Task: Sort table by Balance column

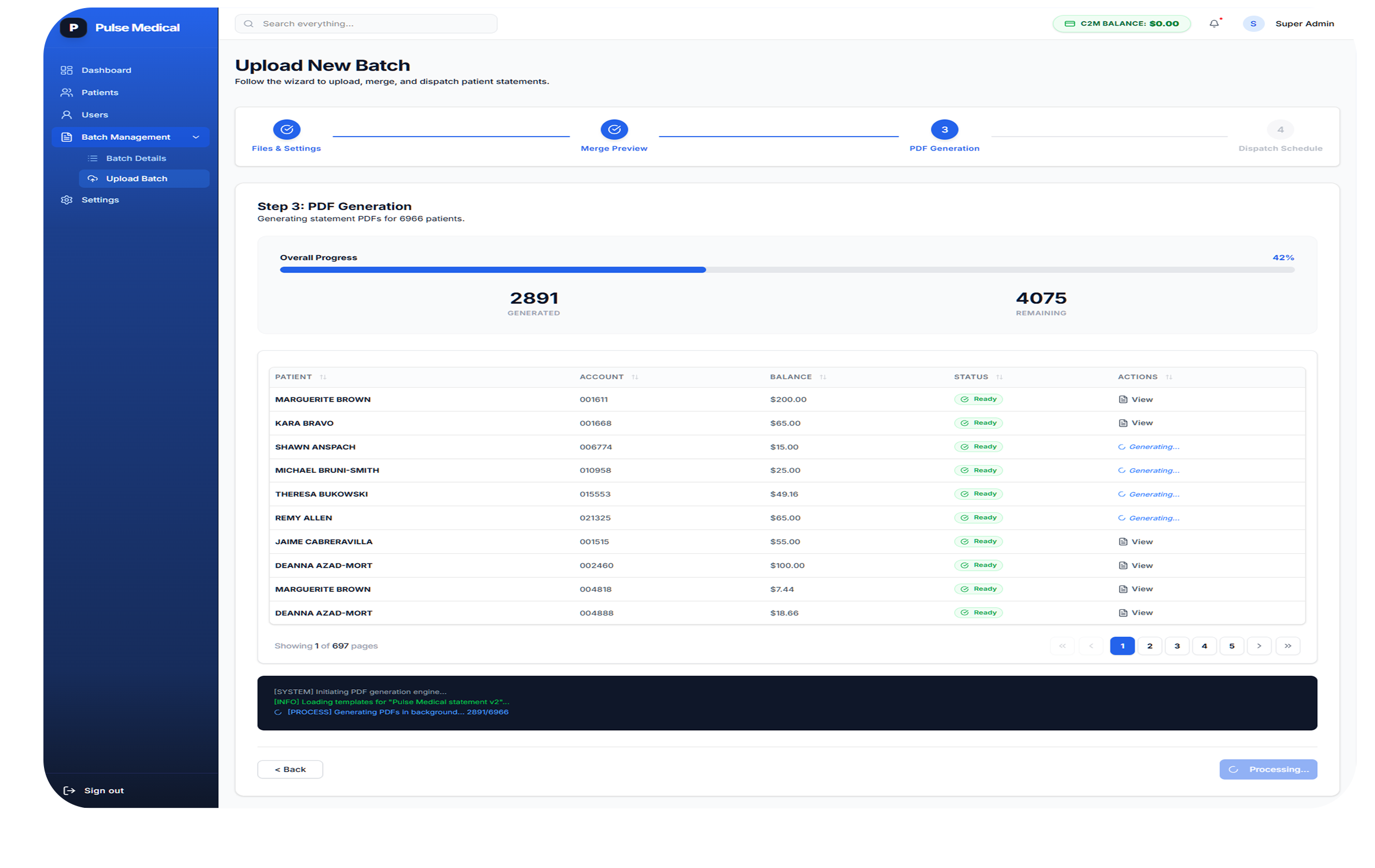Action: point(823,377)
